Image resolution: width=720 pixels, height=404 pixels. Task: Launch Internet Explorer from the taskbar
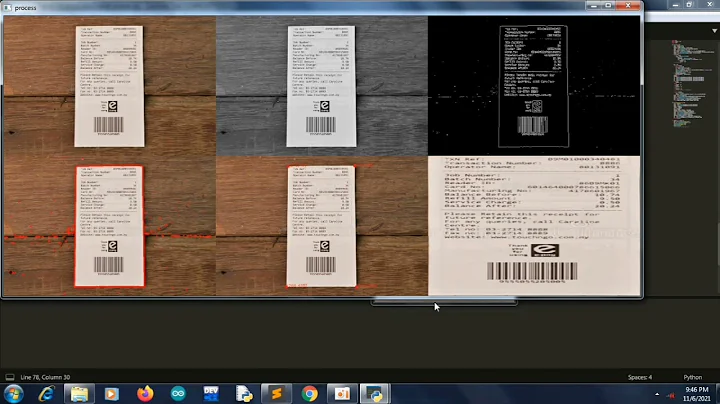point(46,394)
